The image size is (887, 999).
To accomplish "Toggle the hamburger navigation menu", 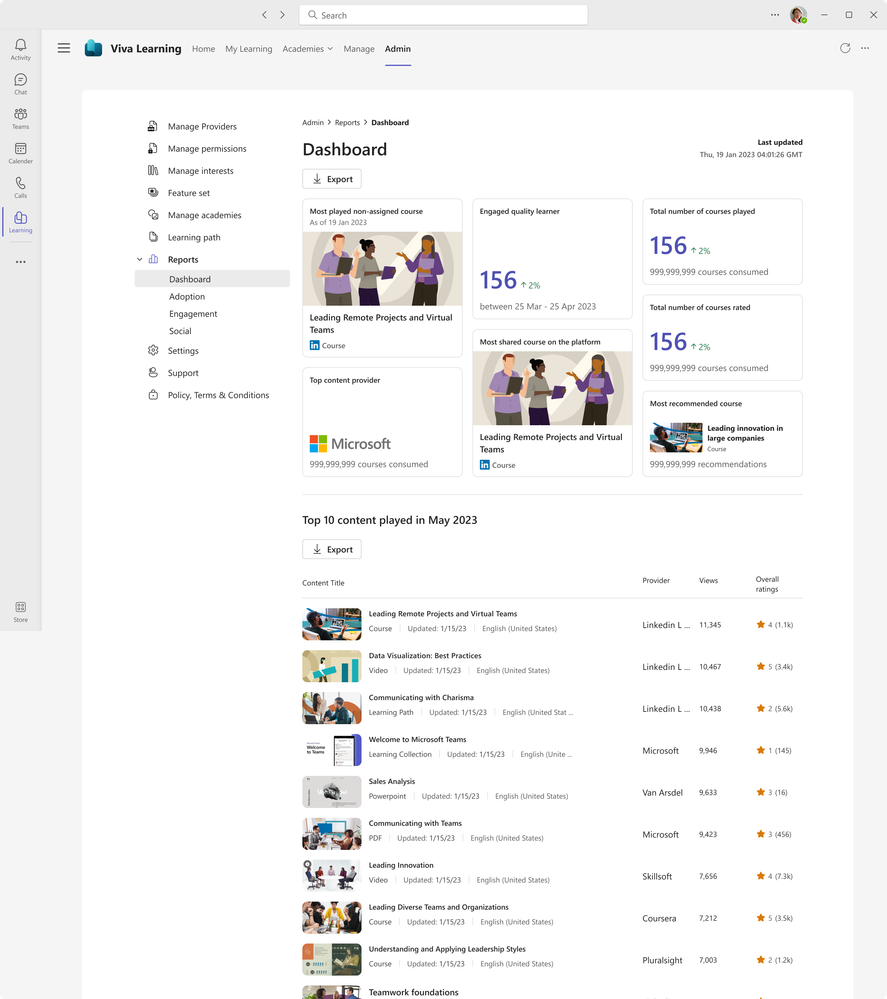I will pos(64,48).
